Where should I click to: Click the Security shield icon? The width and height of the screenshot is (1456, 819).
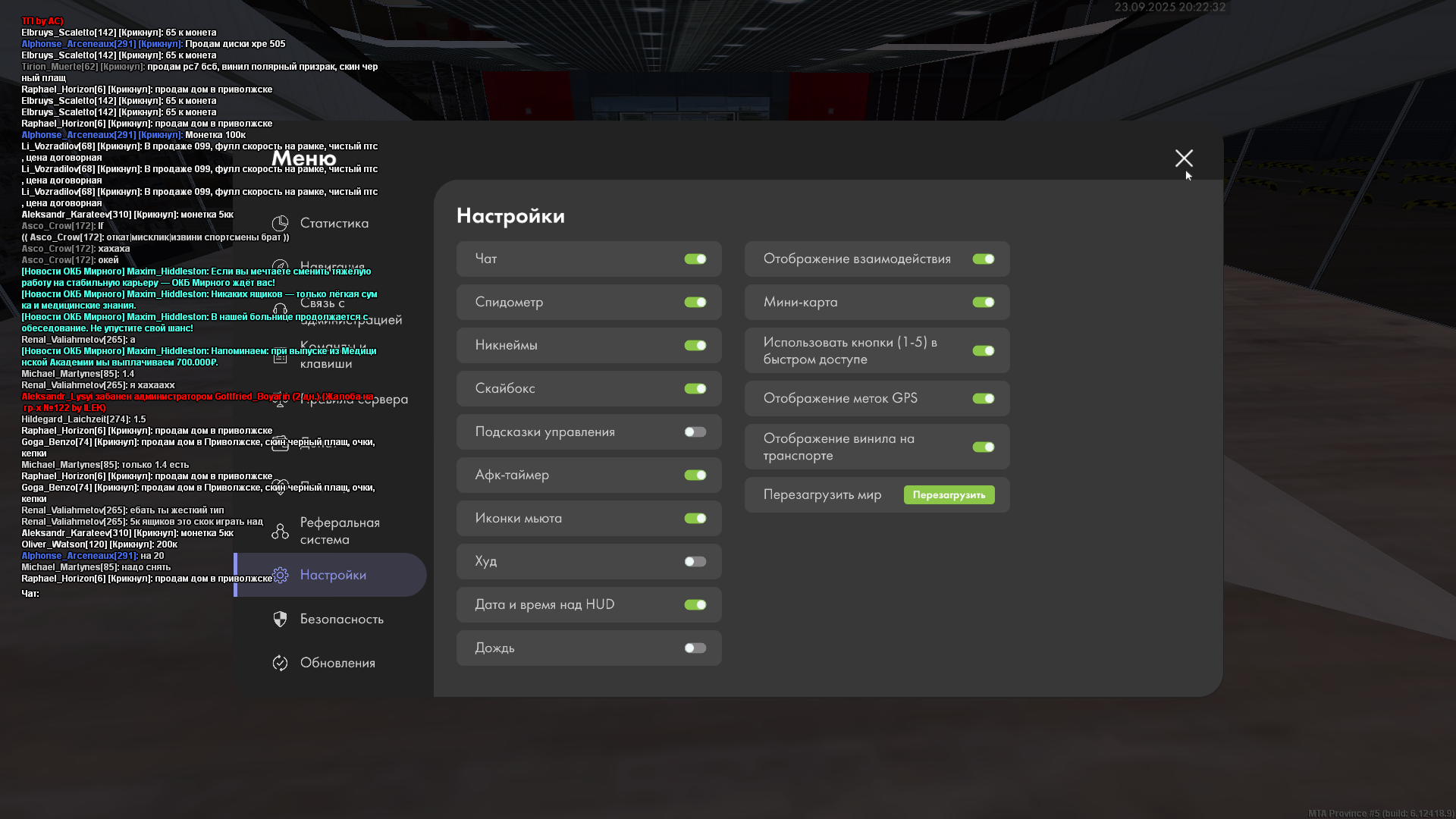tap(280, 619)
